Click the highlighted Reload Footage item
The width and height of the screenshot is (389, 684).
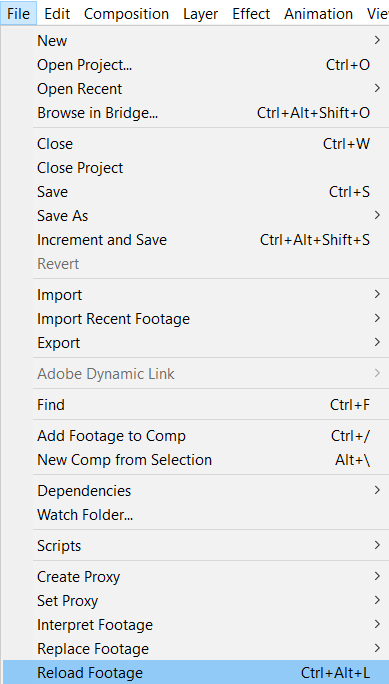(196, 672)
